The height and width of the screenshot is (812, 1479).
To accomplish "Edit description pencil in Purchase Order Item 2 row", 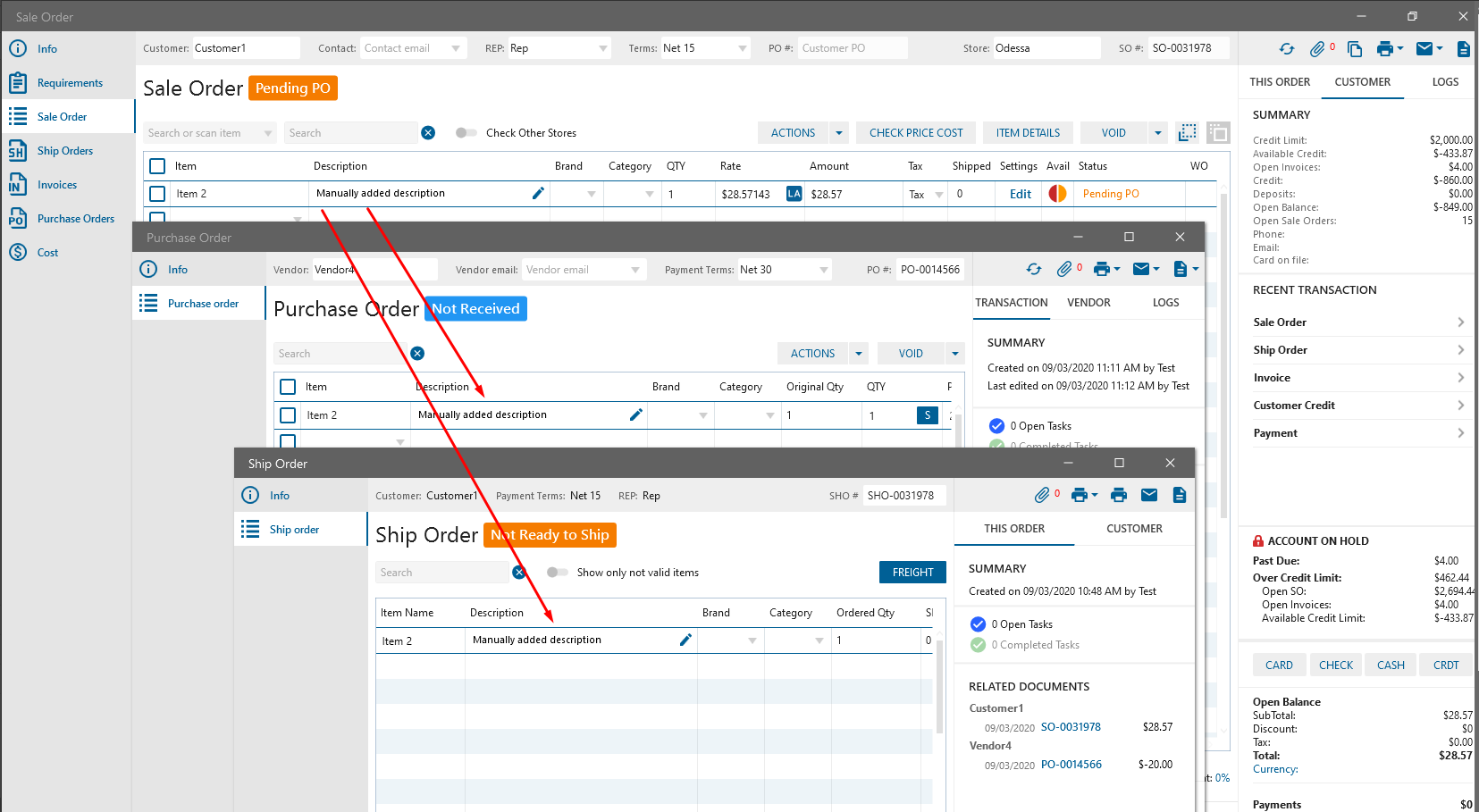I will (x=636, y=414).
